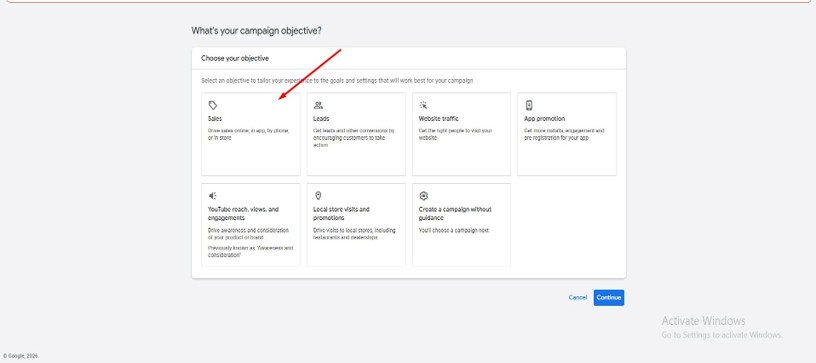Pick the Website traffic objective card
816x363 pixels.
[x=462, y=134]
